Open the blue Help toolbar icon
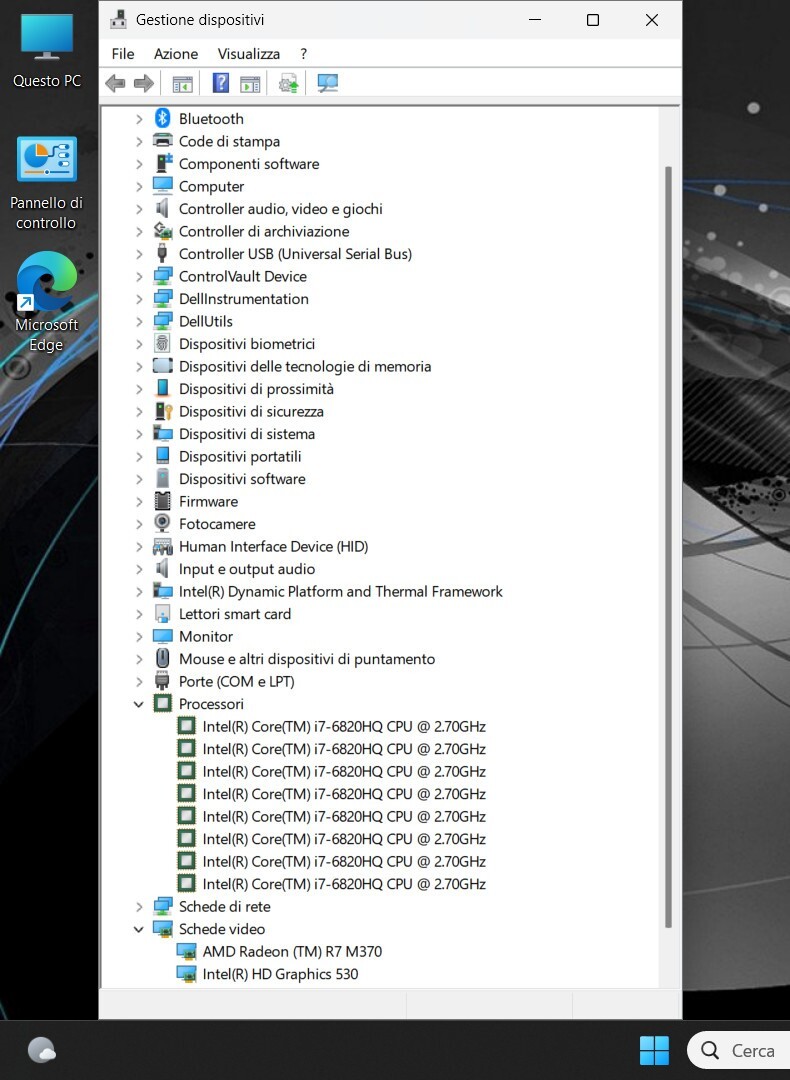The image size is (790, 1080). pyautogui.click(x=220, y=84)
